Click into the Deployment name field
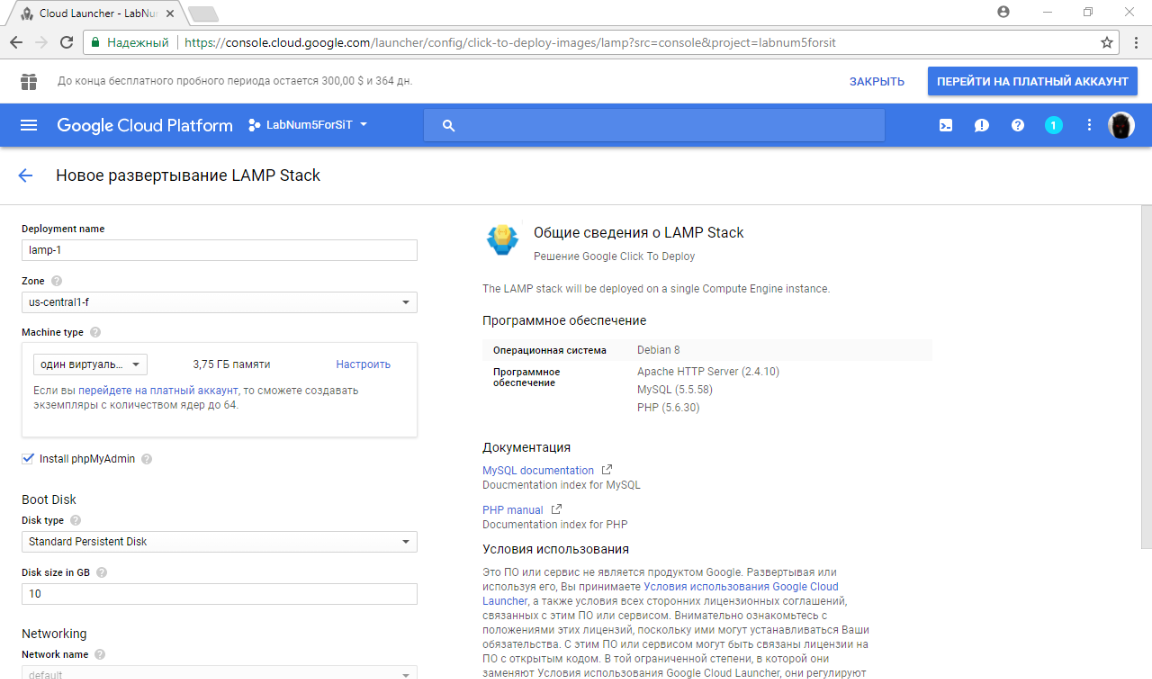The image size is (1152, 679). tap(219, 250)
